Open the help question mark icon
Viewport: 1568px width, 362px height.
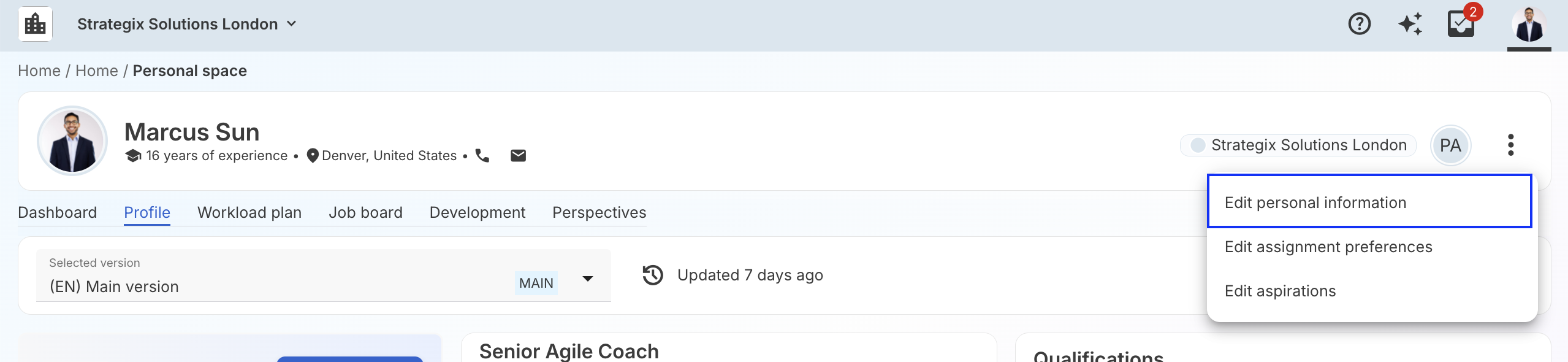[x=1358, y=23]
